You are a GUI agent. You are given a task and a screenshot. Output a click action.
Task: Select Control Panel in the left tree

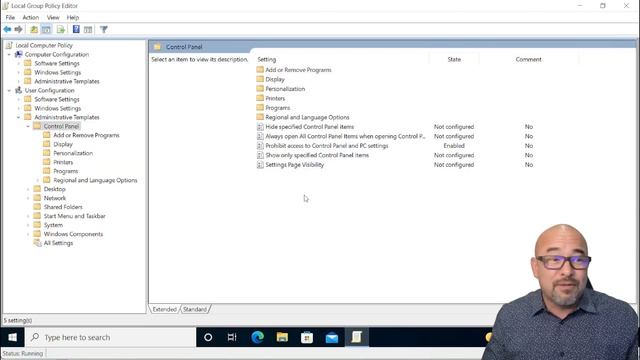[61, 126]
